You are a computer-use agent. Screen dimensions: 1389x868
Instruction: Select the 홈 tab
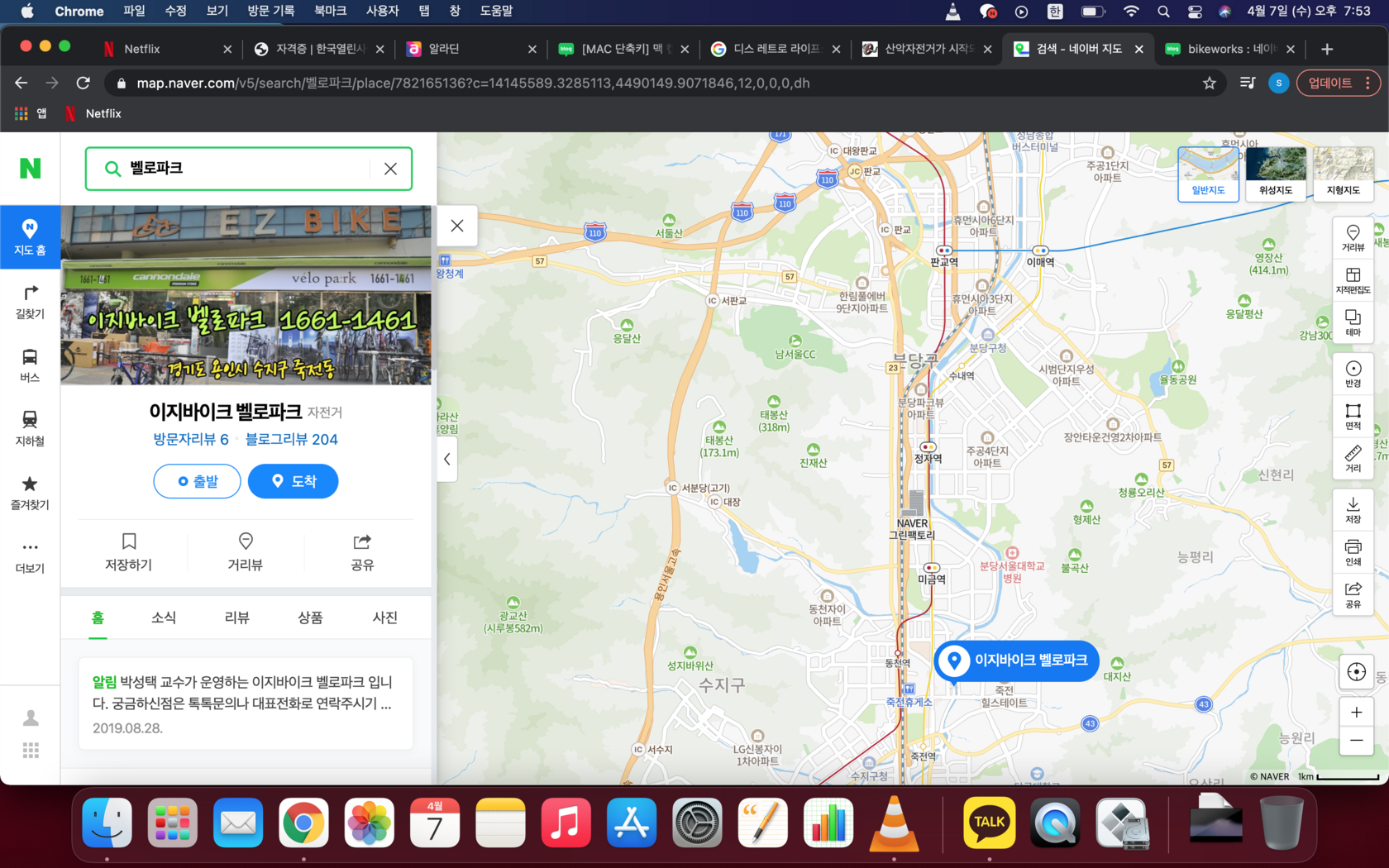(98, 618)
